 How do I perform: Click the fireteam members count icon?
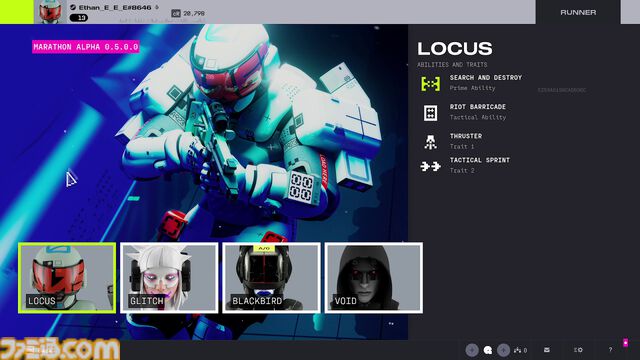point(520,350)
